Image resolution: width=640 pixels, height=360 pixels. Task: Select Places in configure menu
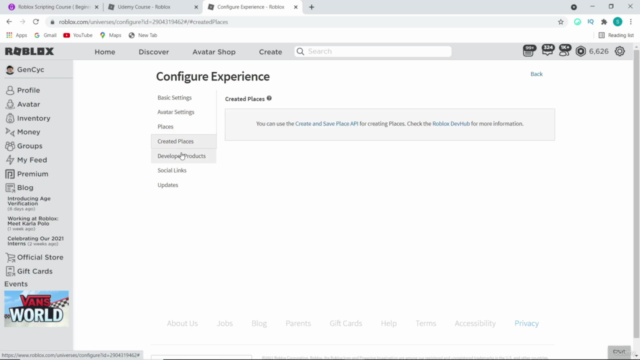[x=183, y=127]
